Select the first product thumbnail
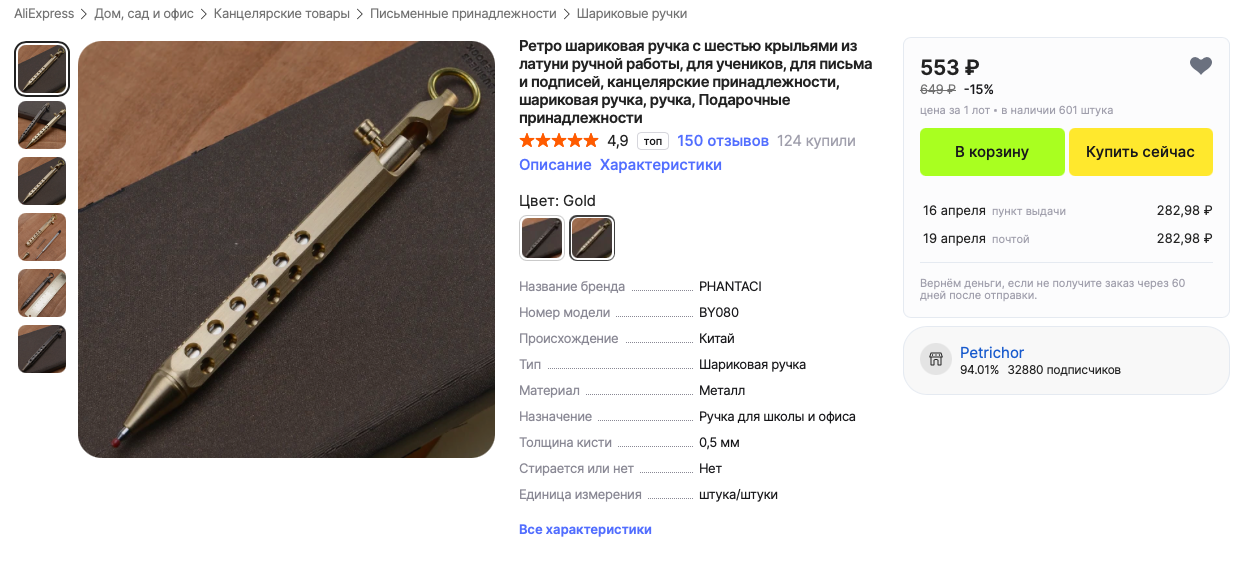The height and width of the screenshot is (569, 1235). coord(42,69)
